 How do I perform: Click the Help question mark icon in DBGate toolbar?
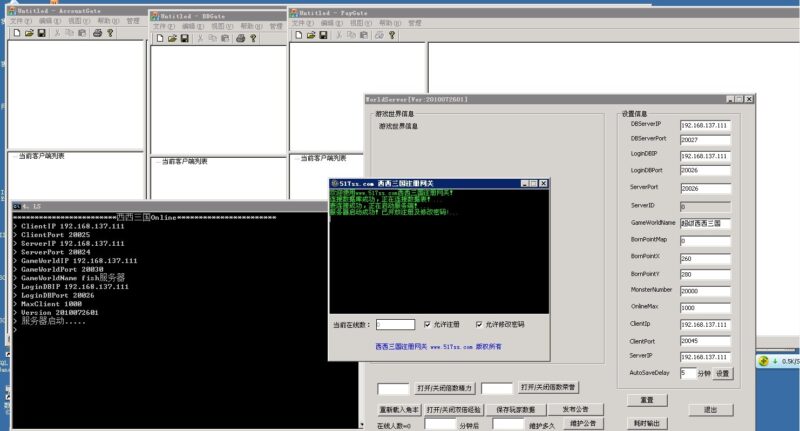pos(254,39)
